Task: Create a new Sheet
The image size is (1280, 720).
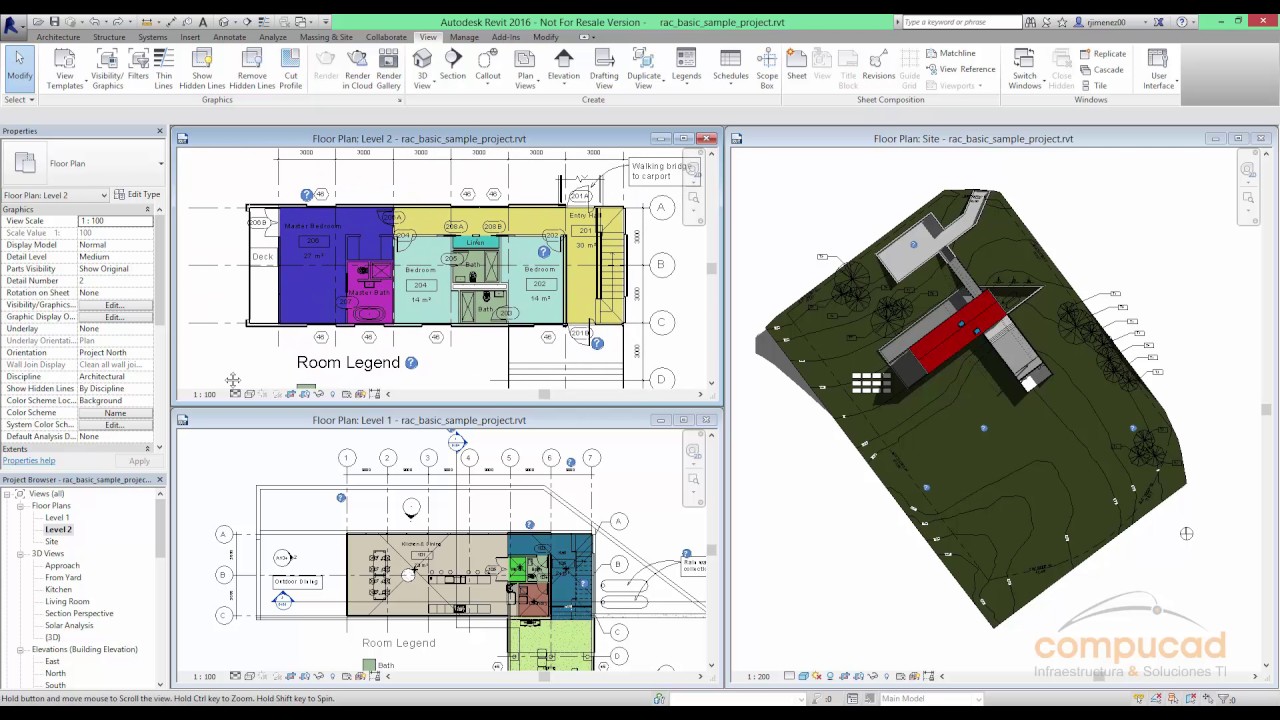Action: [x=797, y=66]
